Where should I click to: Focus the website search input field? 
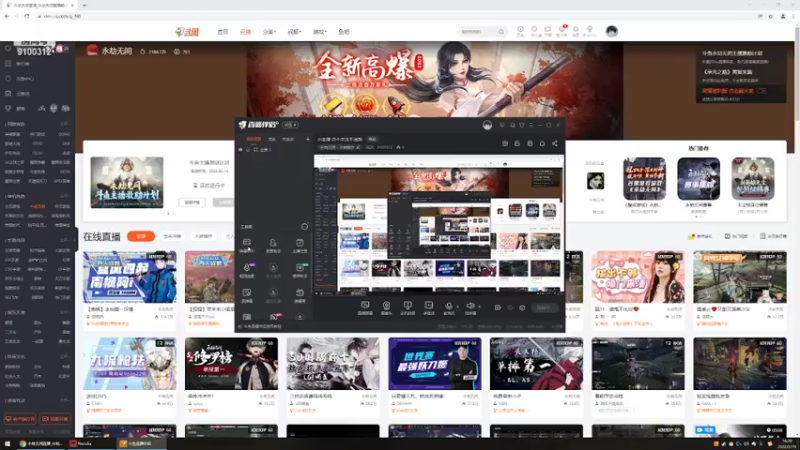(477, 32)
